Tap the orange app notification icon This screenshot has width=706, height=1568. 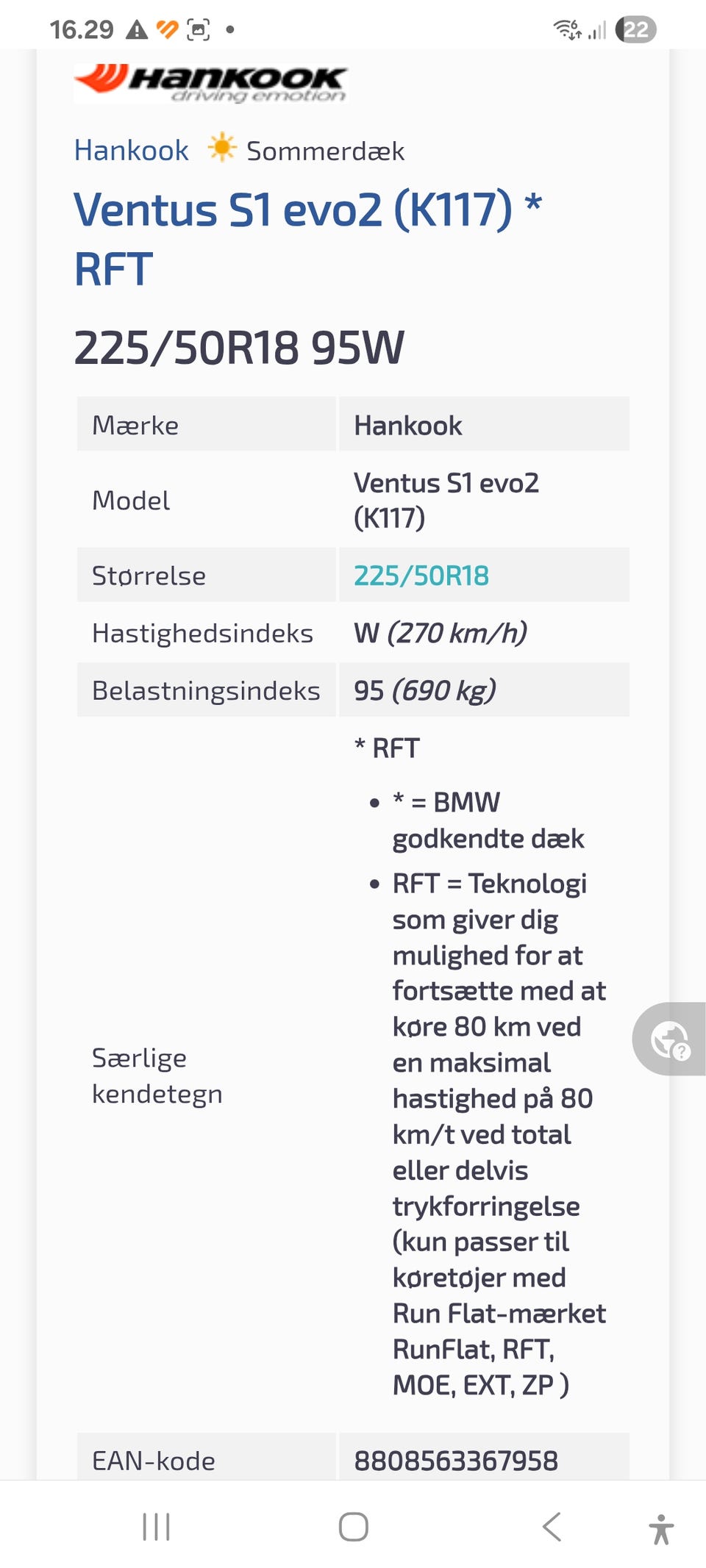click(167, 29)
